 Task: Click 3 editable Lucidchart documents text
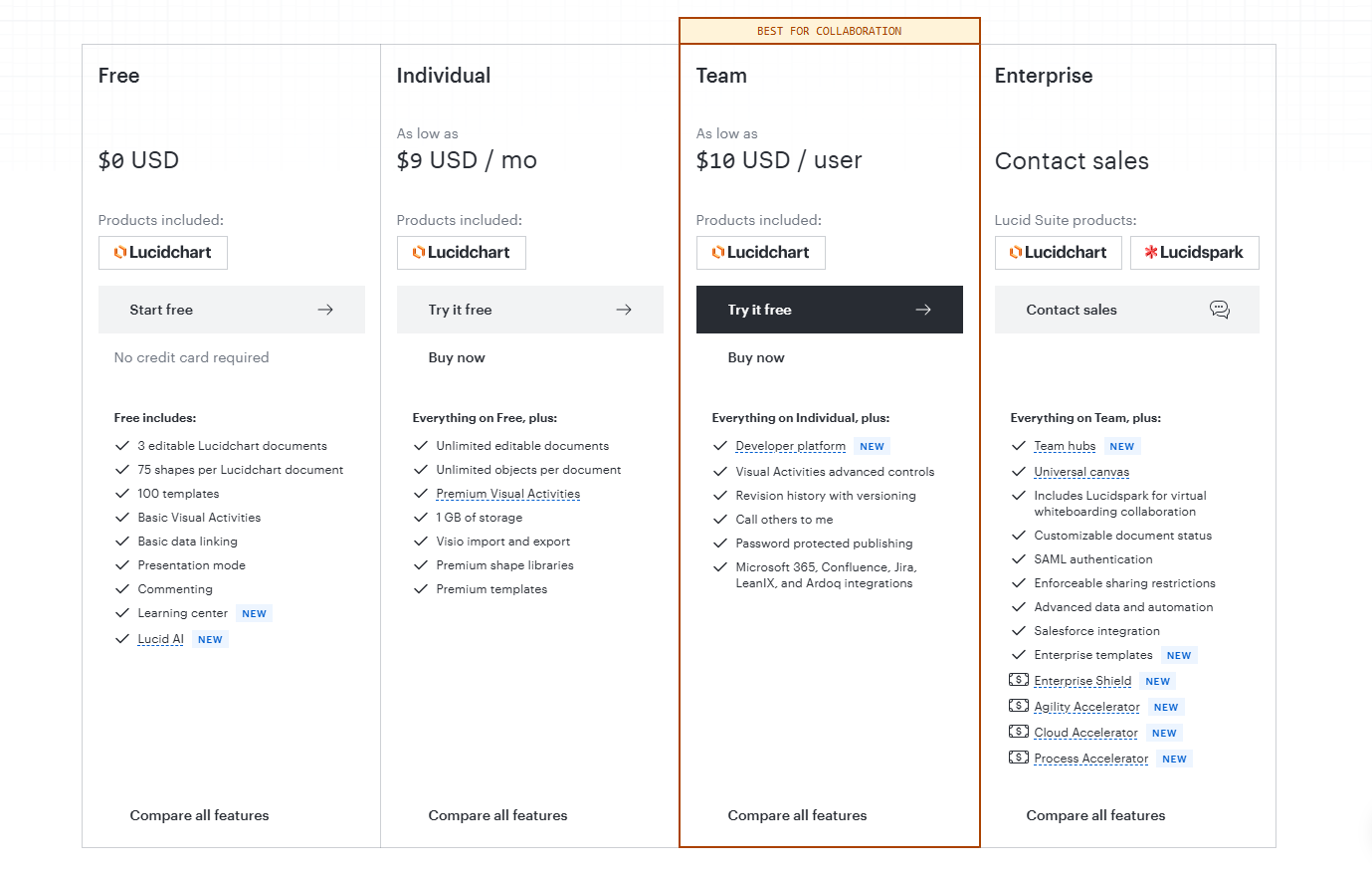click(x=233, y=446)
